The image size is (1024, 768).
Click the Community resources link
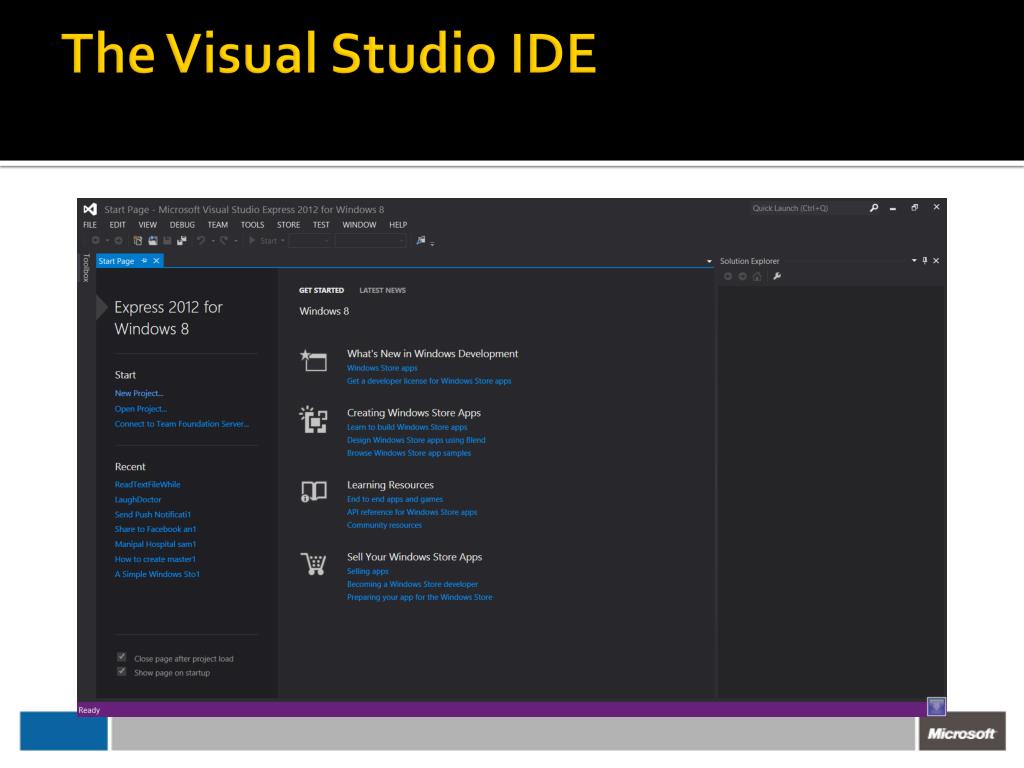point(385,525)
